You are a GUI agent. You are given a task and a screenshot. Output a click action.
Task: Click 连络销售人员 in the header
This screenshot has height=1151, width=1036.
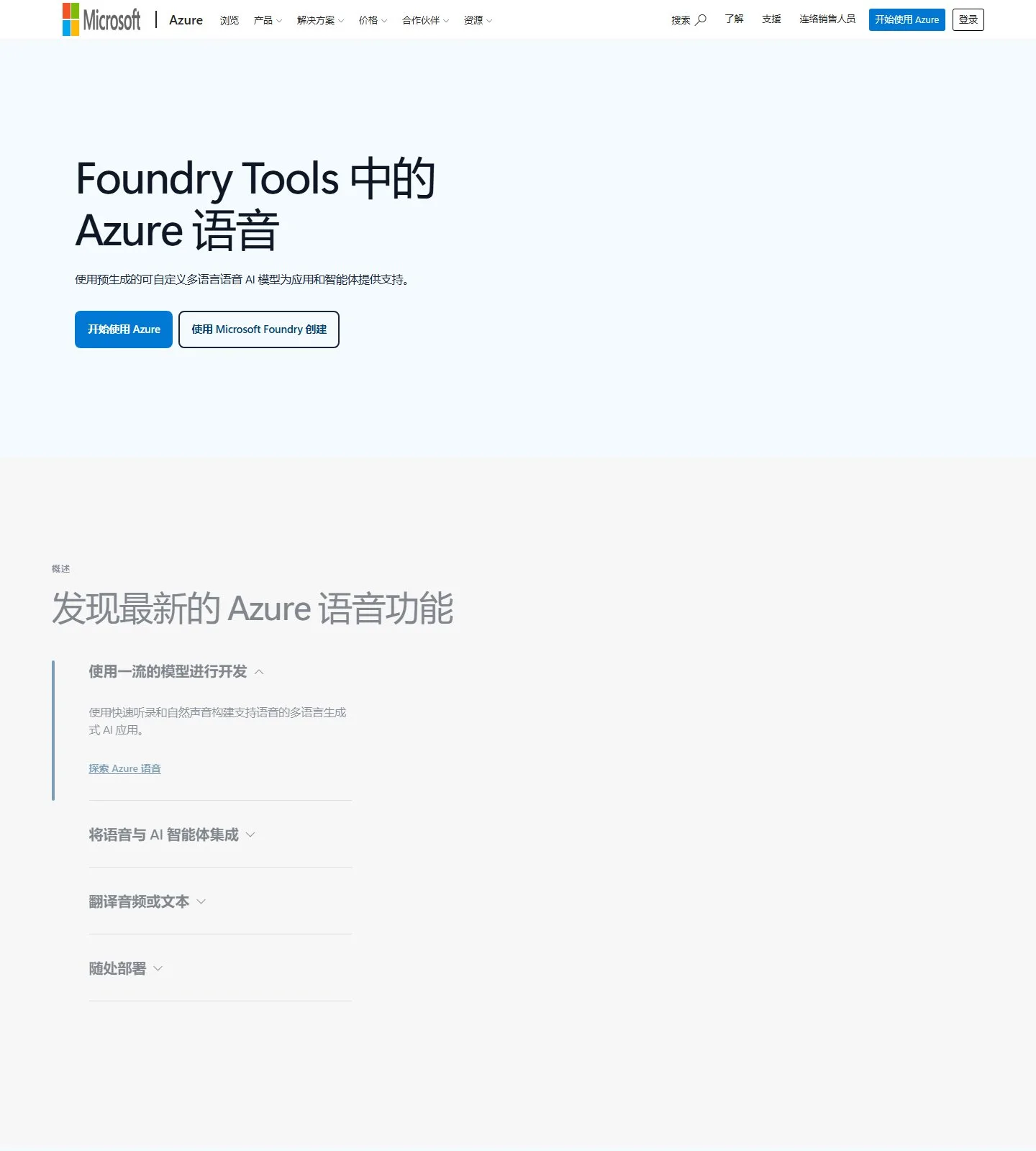(827, 19)
